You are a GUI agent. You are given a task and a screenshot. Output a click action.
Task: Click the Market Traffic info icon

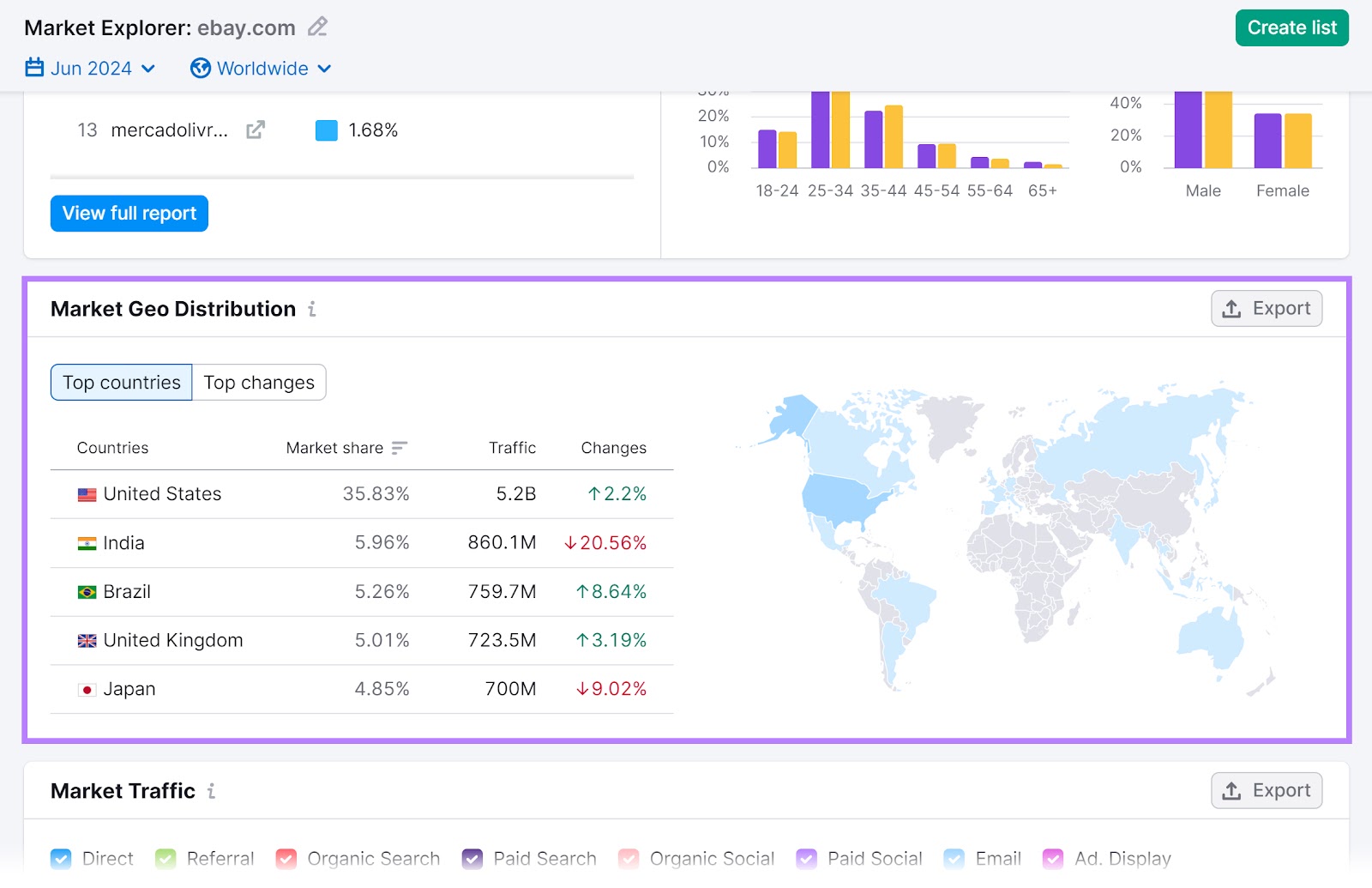211,791
